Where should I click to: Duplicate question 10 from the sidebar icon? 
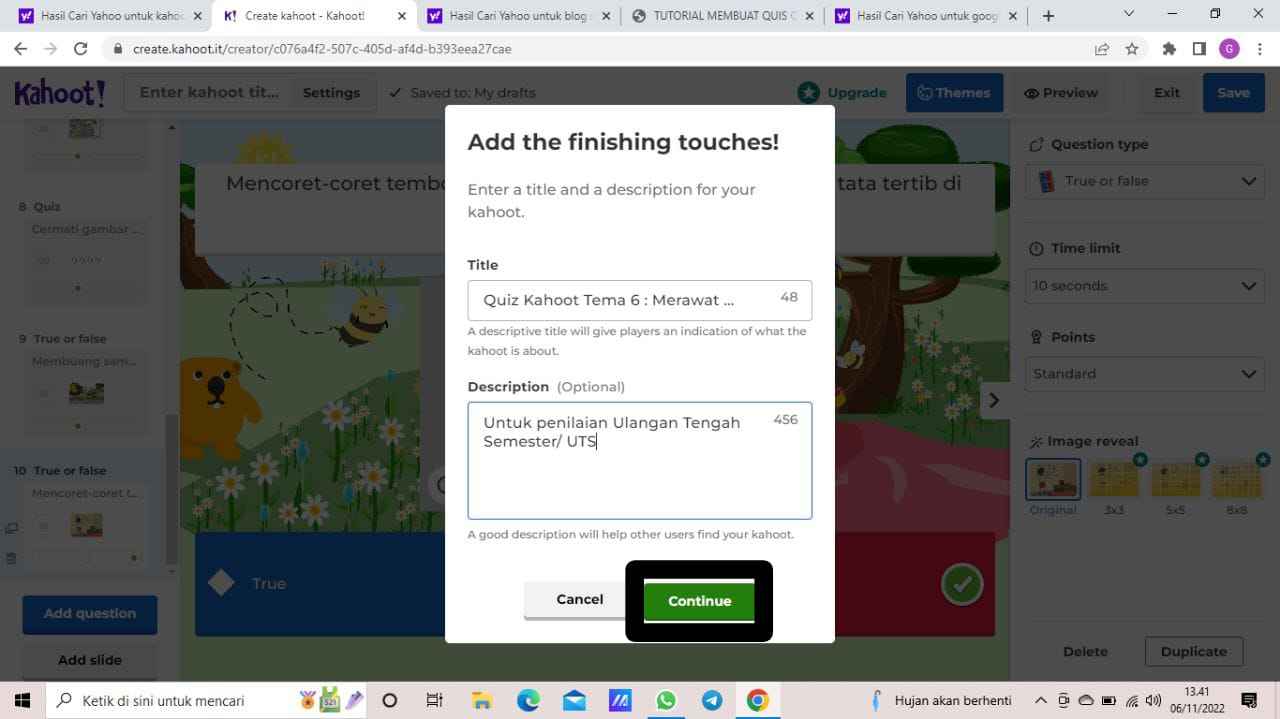11,528
